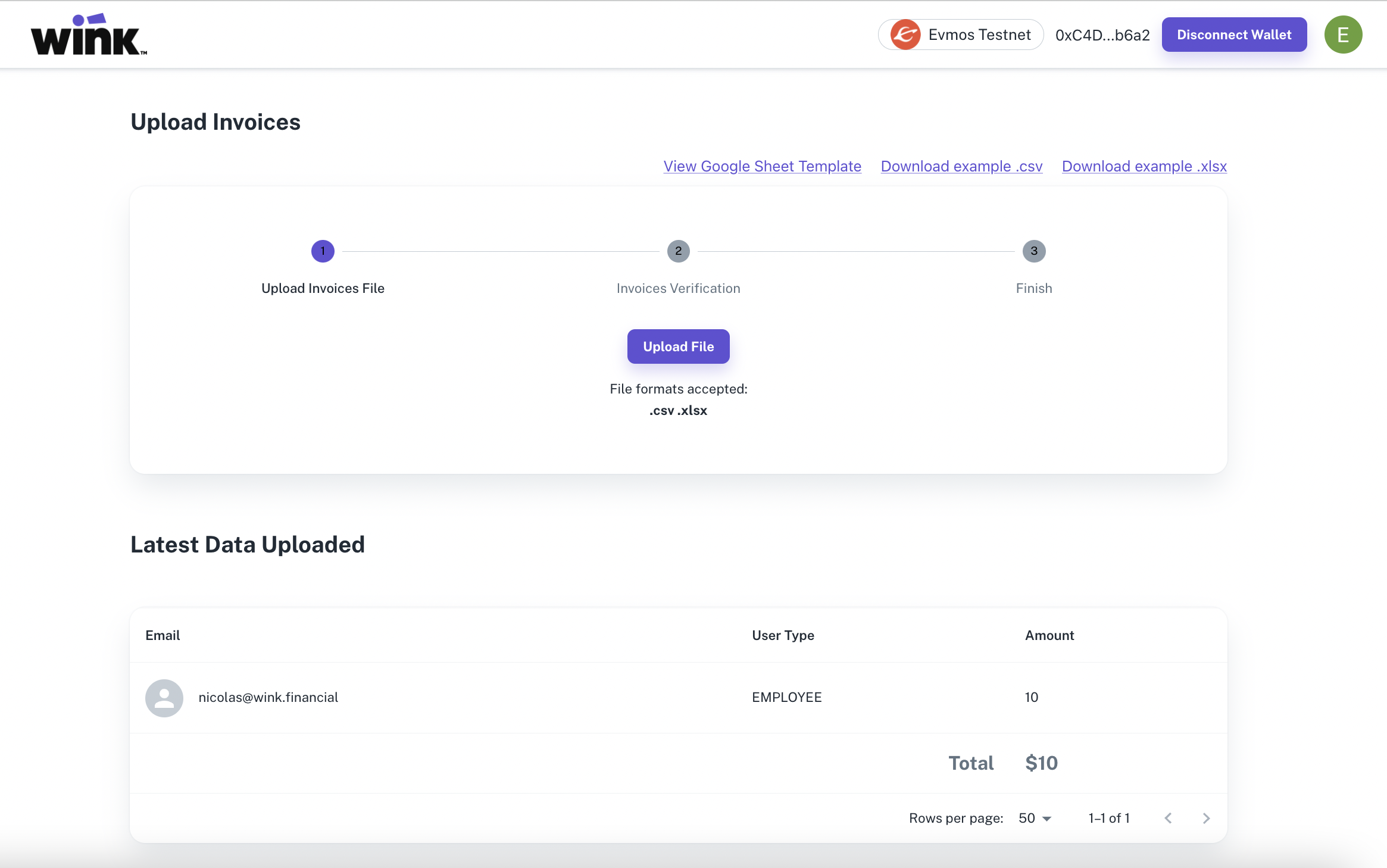
Task: Open the Evmos Testnet network selector
Action: coord(961,35)
